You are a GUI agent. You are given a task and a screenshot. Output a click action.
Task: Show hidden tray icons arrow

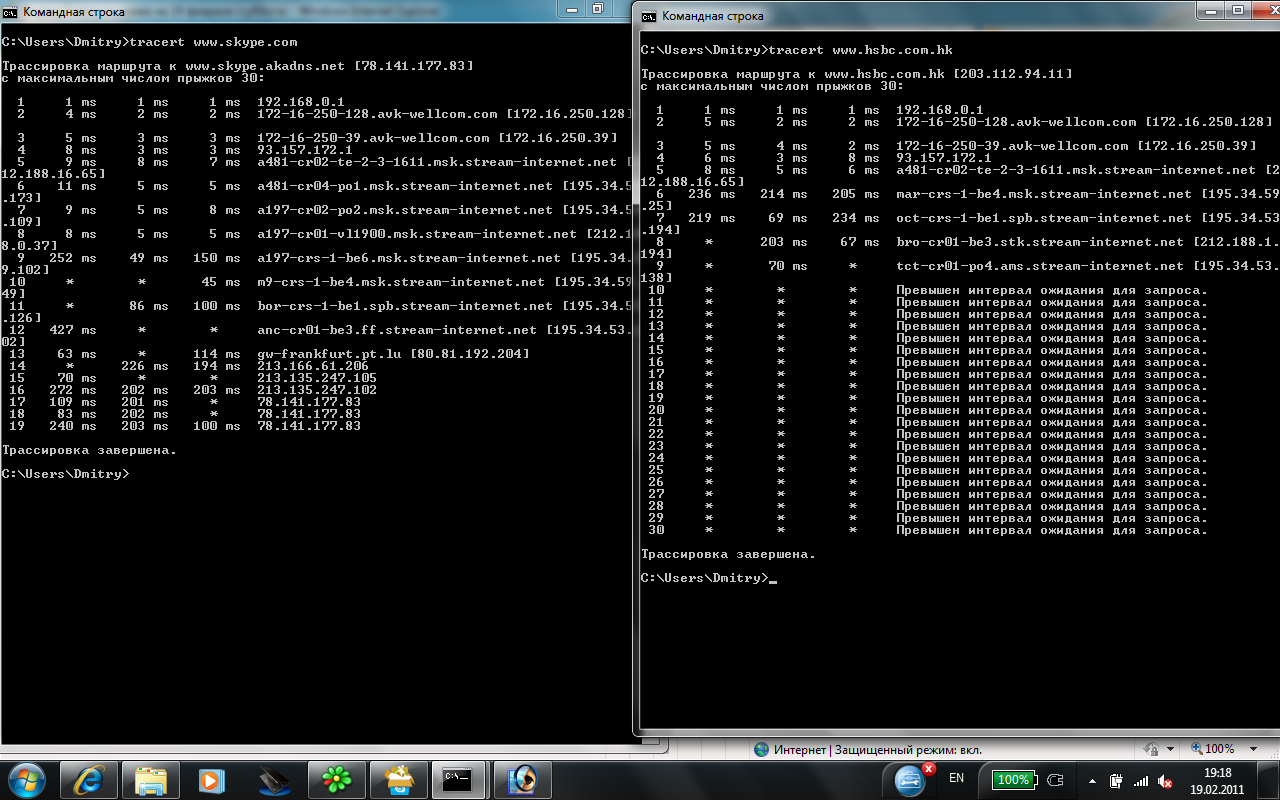(1091, 780)
